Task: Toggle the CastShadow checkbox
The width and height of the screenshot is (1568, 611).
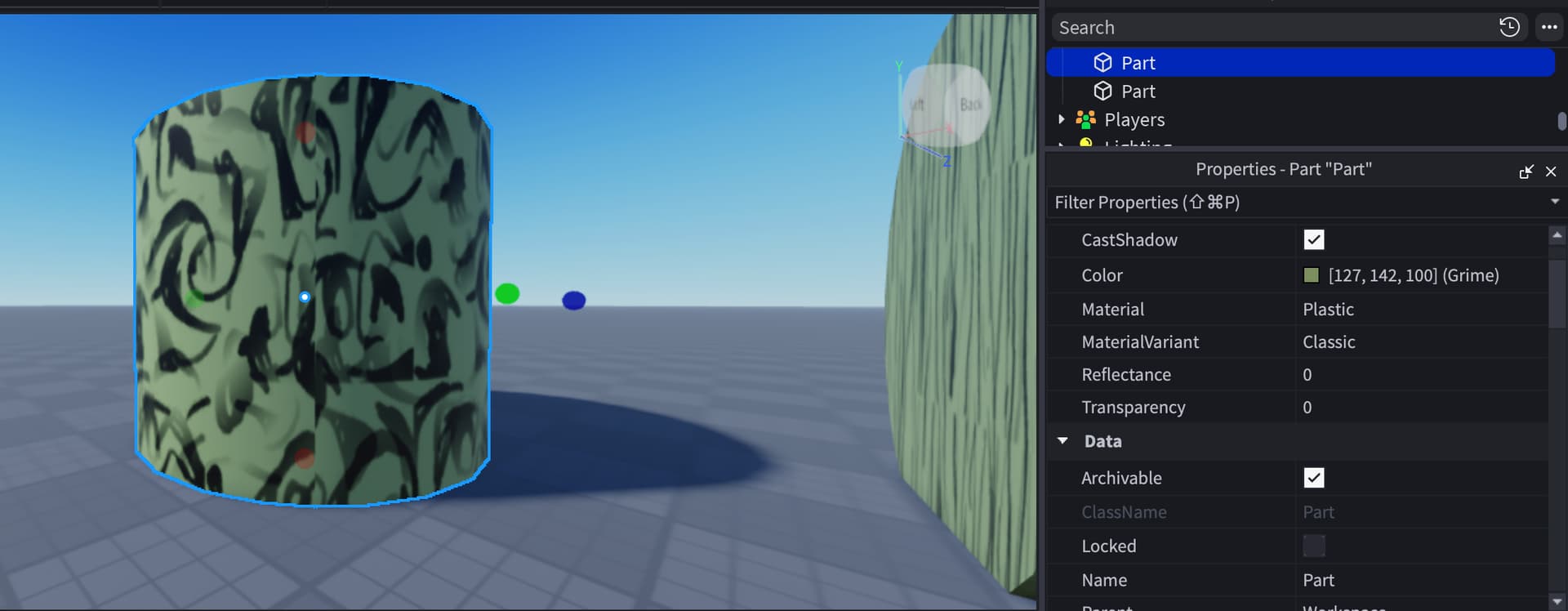Action: (x=1314, y=239)
